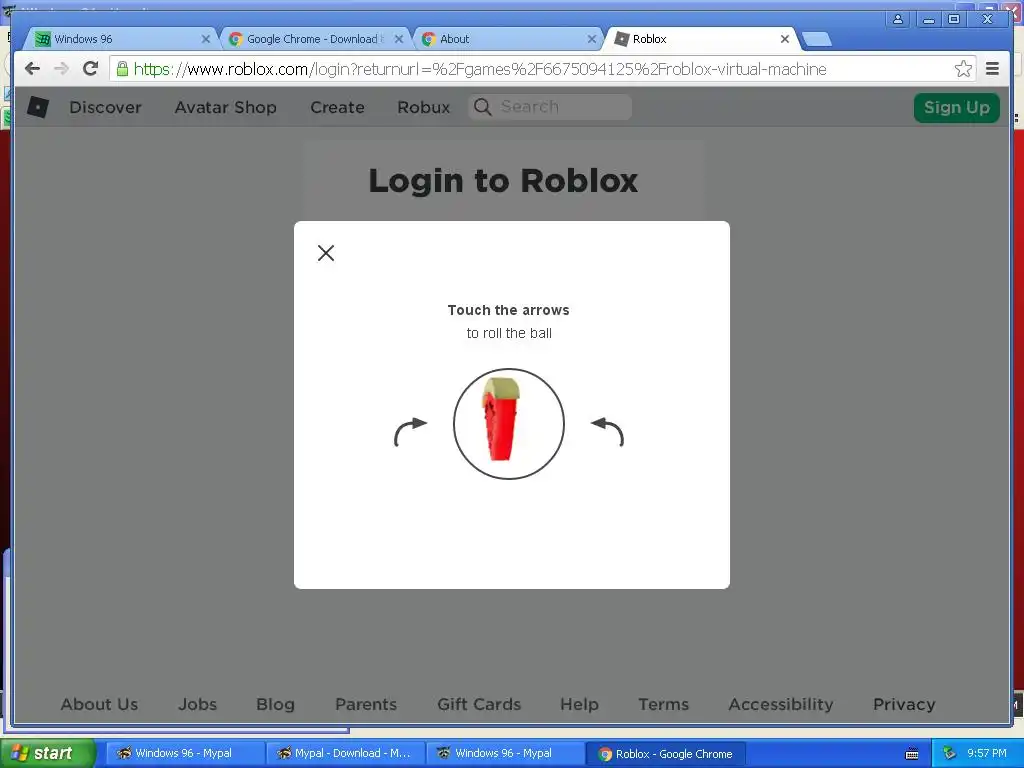1024x768 pixels.
Task: Open Robux in Roblox navbar
Action: point(423,107)
